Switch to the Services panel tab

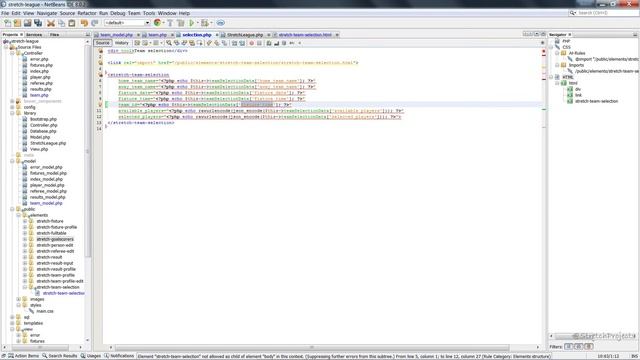click(34, 35)
